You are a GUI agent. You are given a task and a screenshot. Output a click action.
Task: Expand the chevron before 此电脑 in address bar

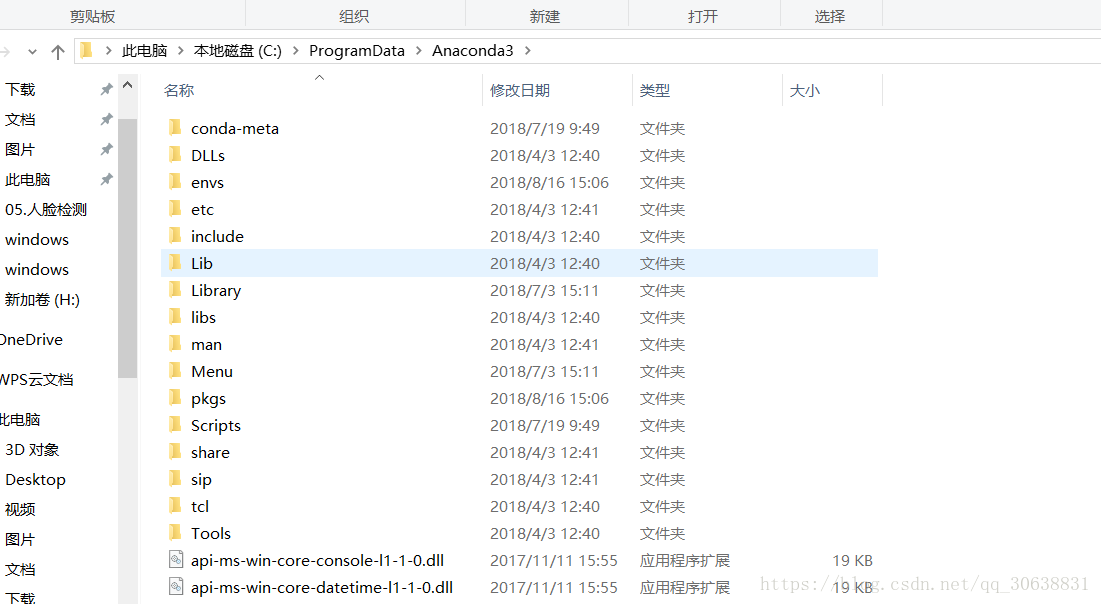(108, 51)
